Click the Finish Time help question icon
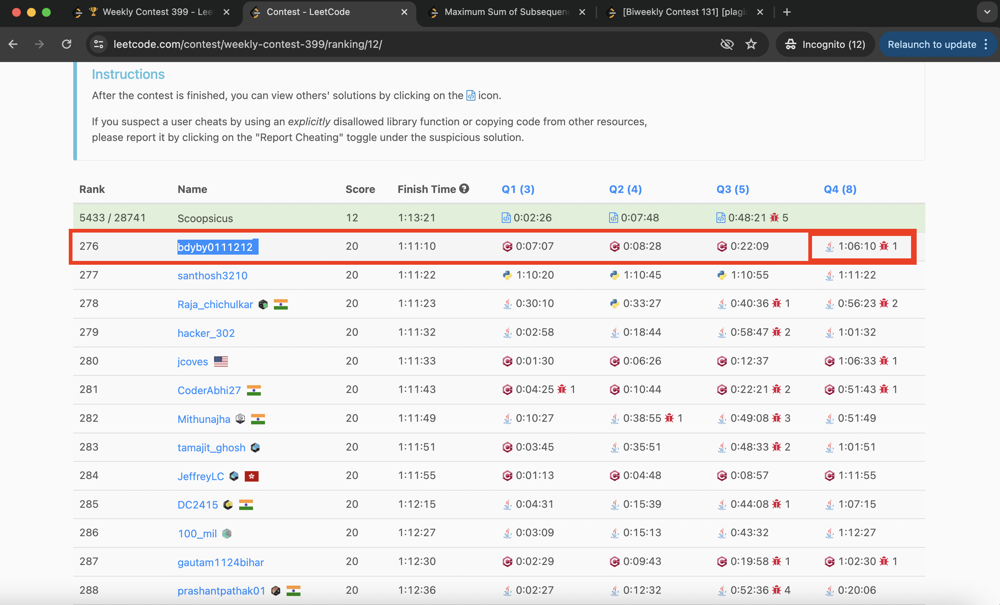The image size is (1000, 605). [x=464, y=189]
